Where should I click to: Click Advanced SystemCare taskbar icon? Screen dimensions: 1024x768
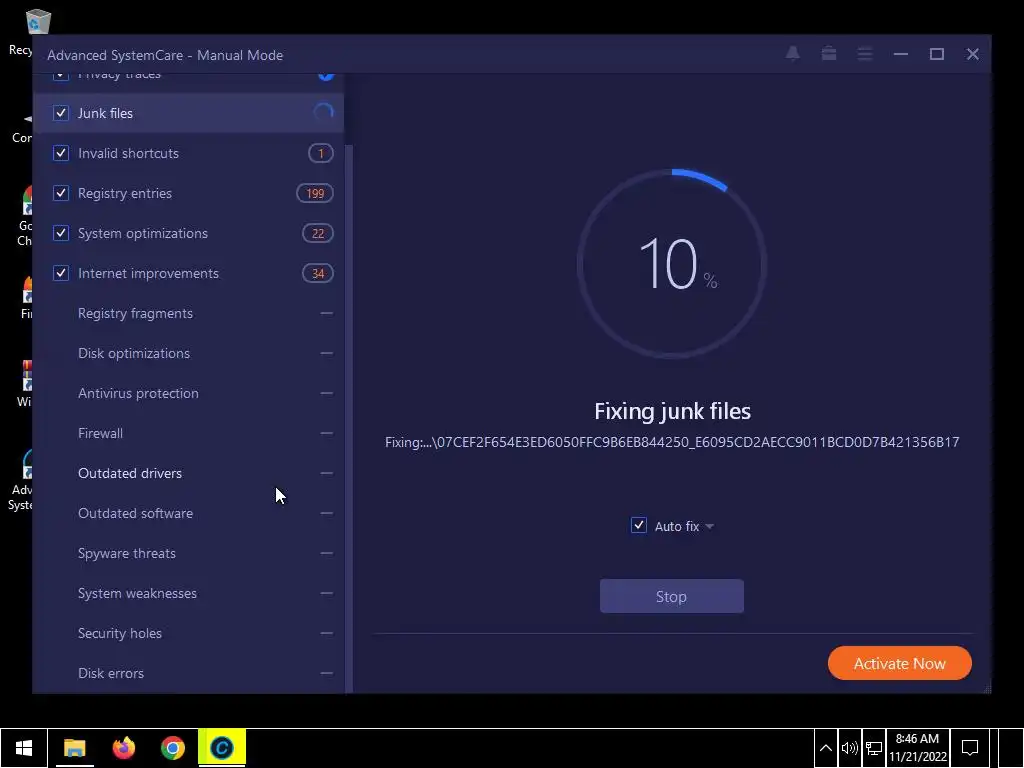tap(222, 748)
